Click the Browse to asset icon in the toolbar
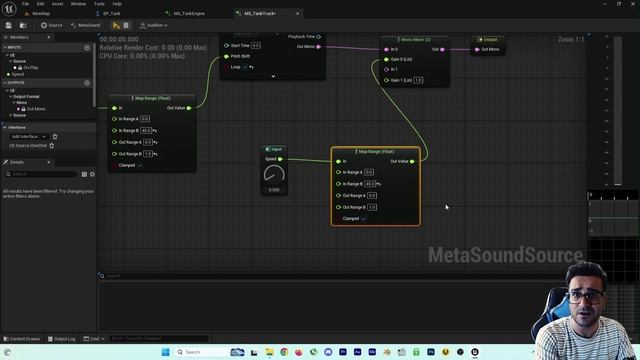This screenshot has height=360, width=640. coord(23,25)
